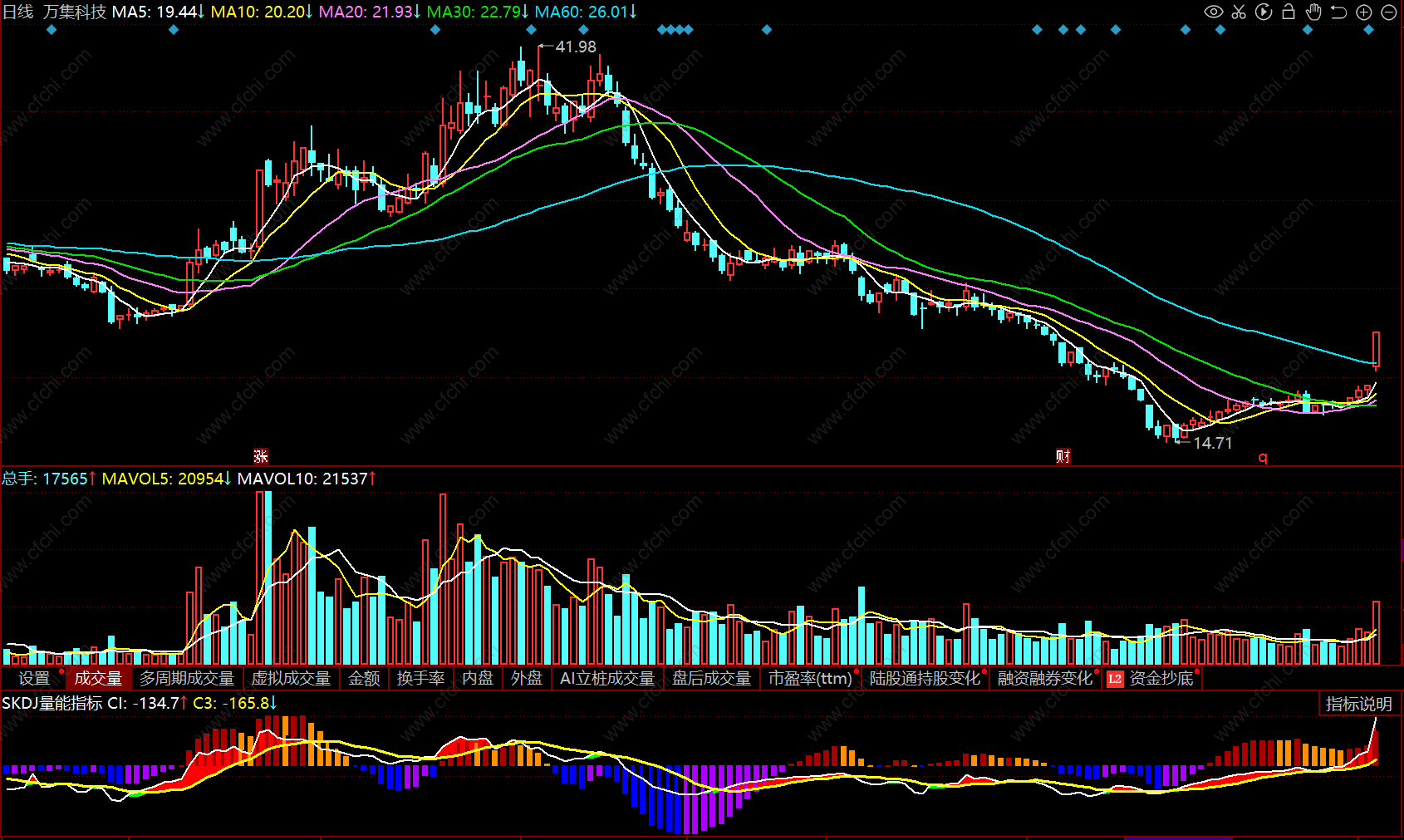Zoom out with the minus circle icon
This screenshot has width=1404, height=840.
1389,12
